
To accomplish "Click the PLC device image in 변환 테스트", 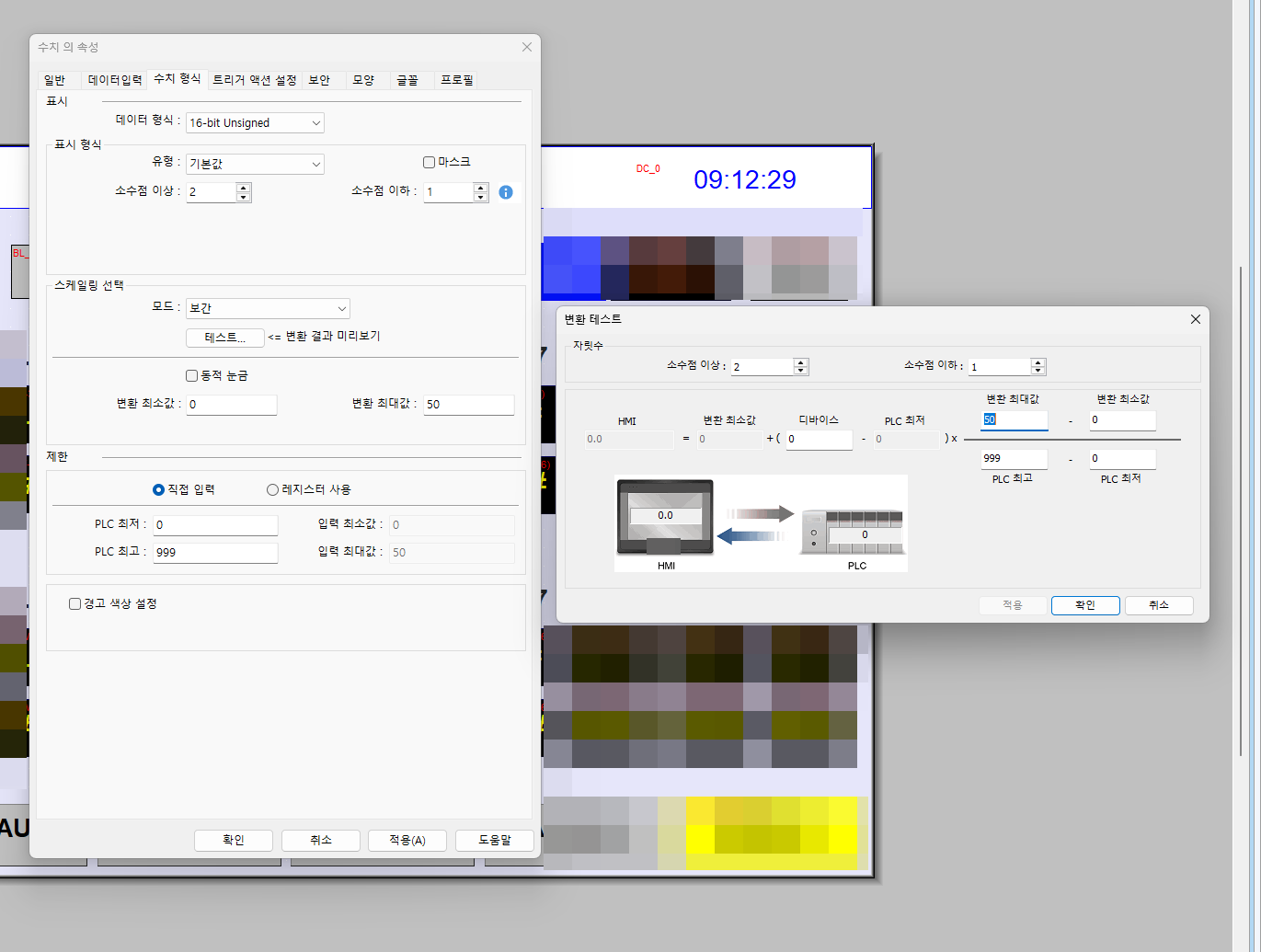I will [853, 532].
